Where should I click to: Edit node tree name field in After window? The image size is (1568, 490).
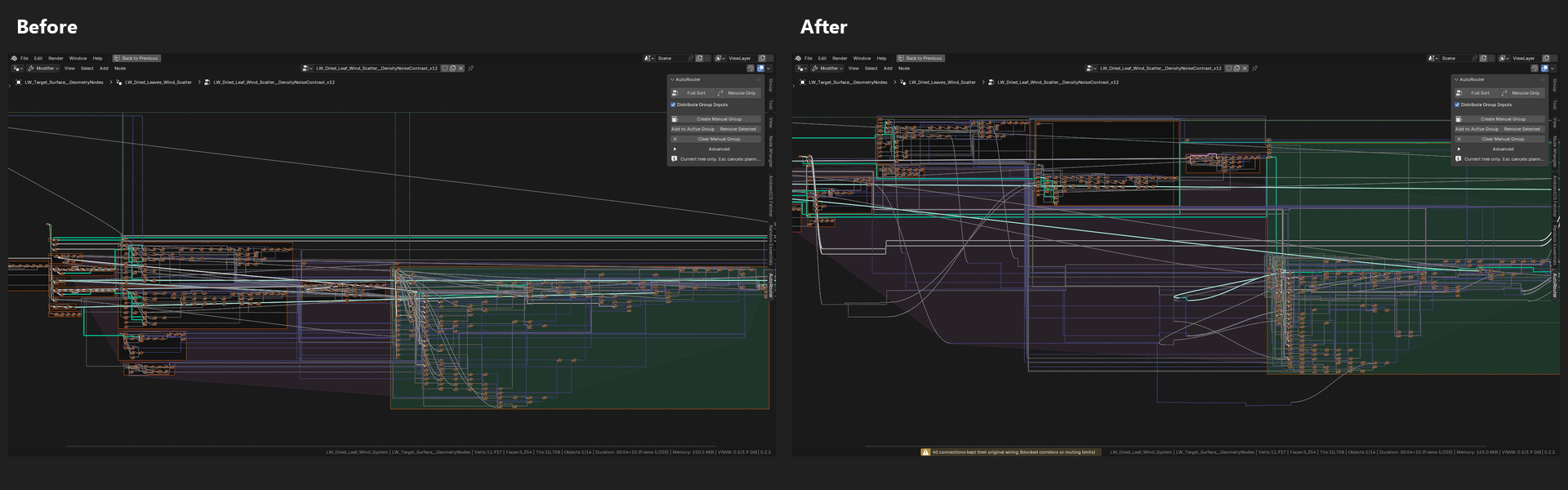[x=1160, y=69]
